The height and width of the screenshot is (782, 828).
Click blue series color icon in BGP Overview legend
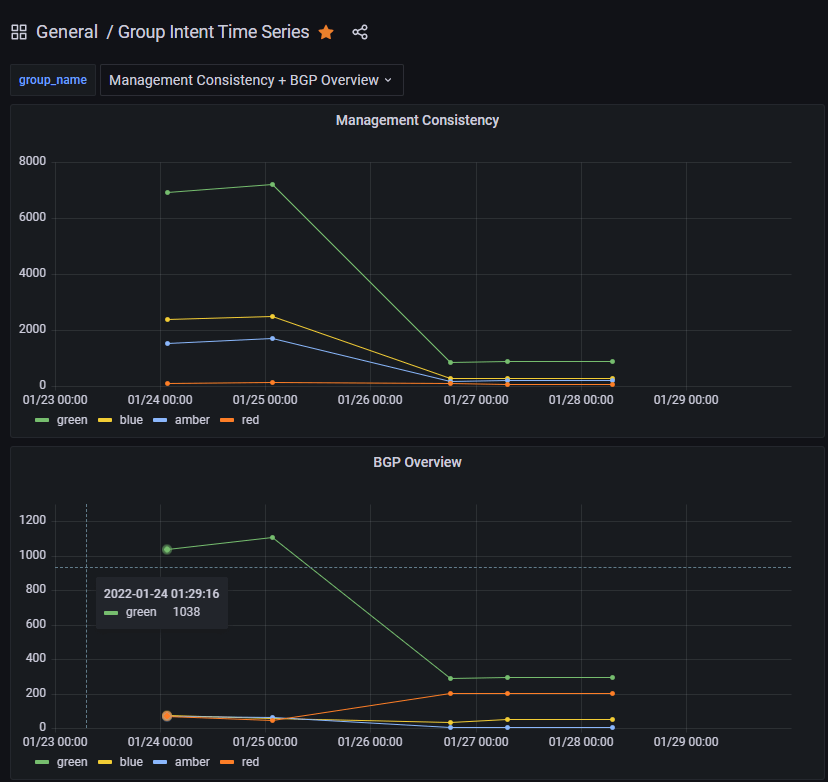point(104,762)
